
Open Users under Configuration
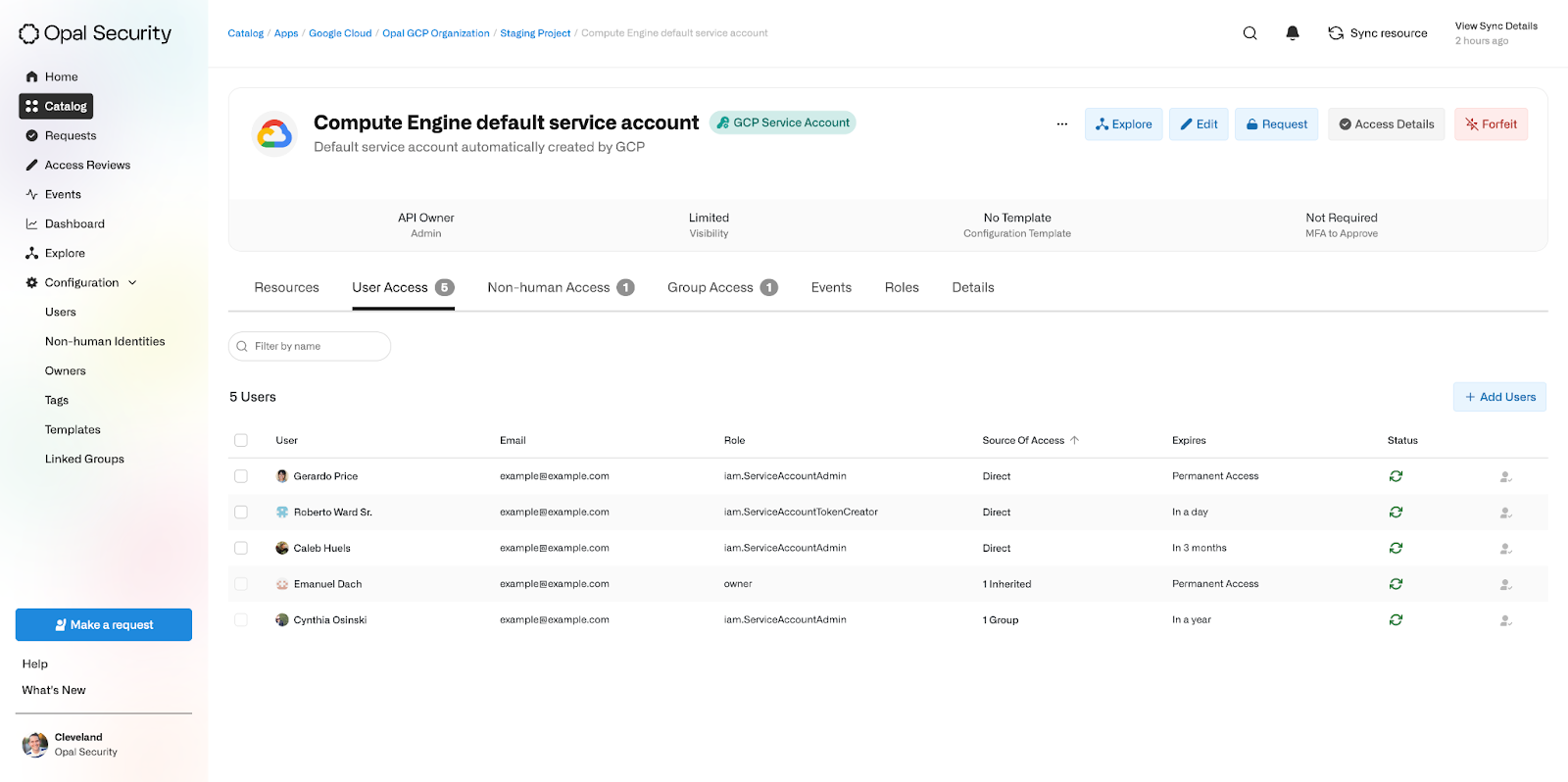tap(61, 312)
